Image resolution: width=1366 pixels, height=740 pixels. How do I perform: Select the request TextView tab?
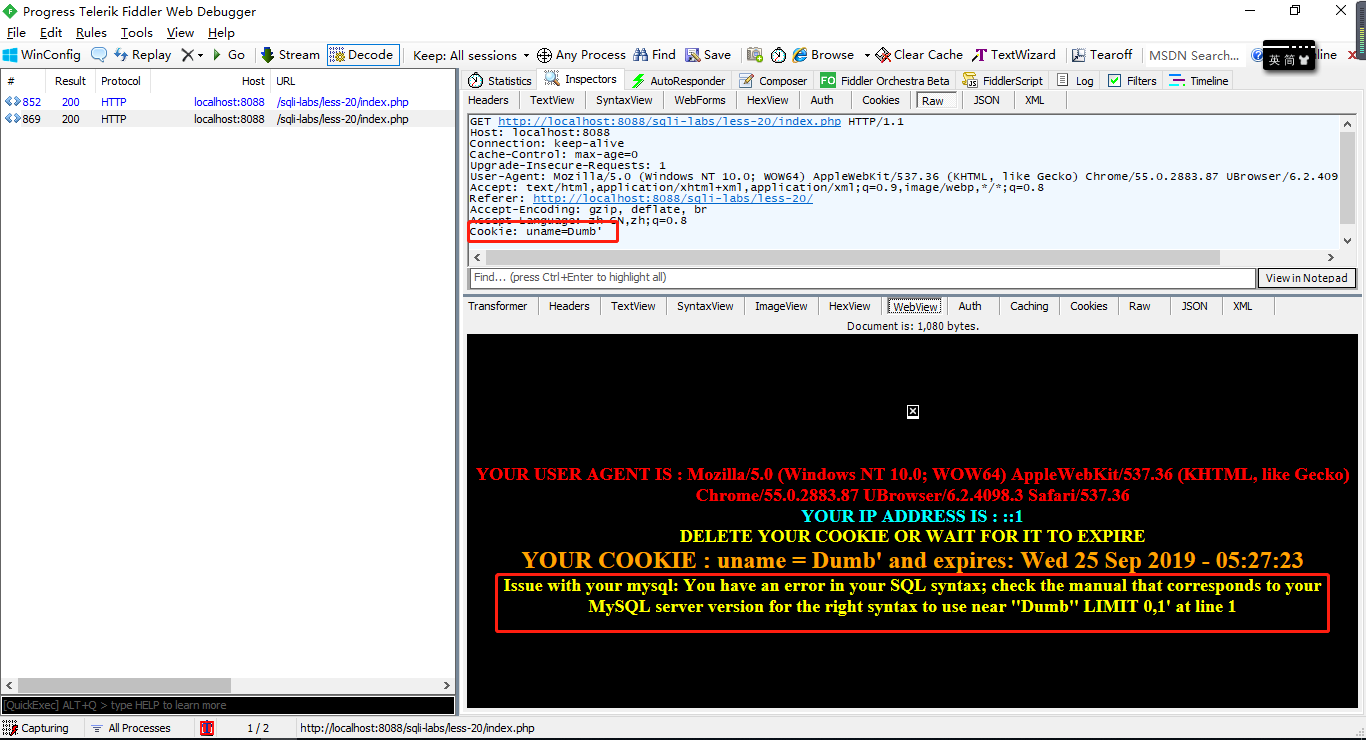[x=552, y=100]
